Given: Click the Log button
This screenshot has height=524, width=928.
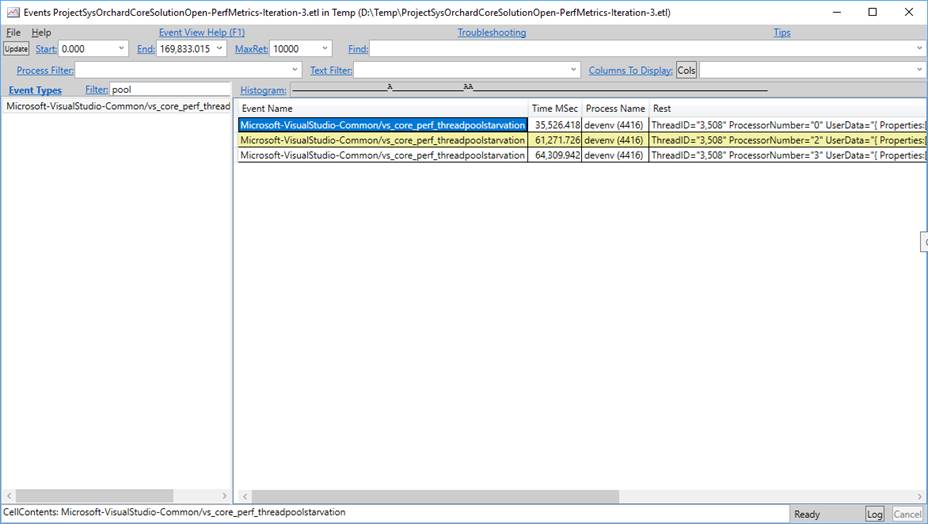Looking at the screenshot, I should point(874,514).
